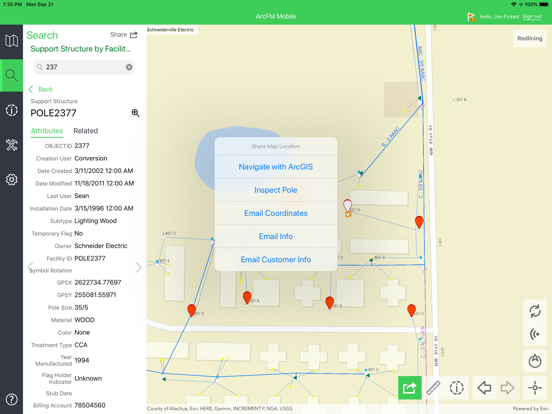Select the search magnifier sidebar icon
The width and height of the screenshot is (552, 414).
click(x=11, y=75)
